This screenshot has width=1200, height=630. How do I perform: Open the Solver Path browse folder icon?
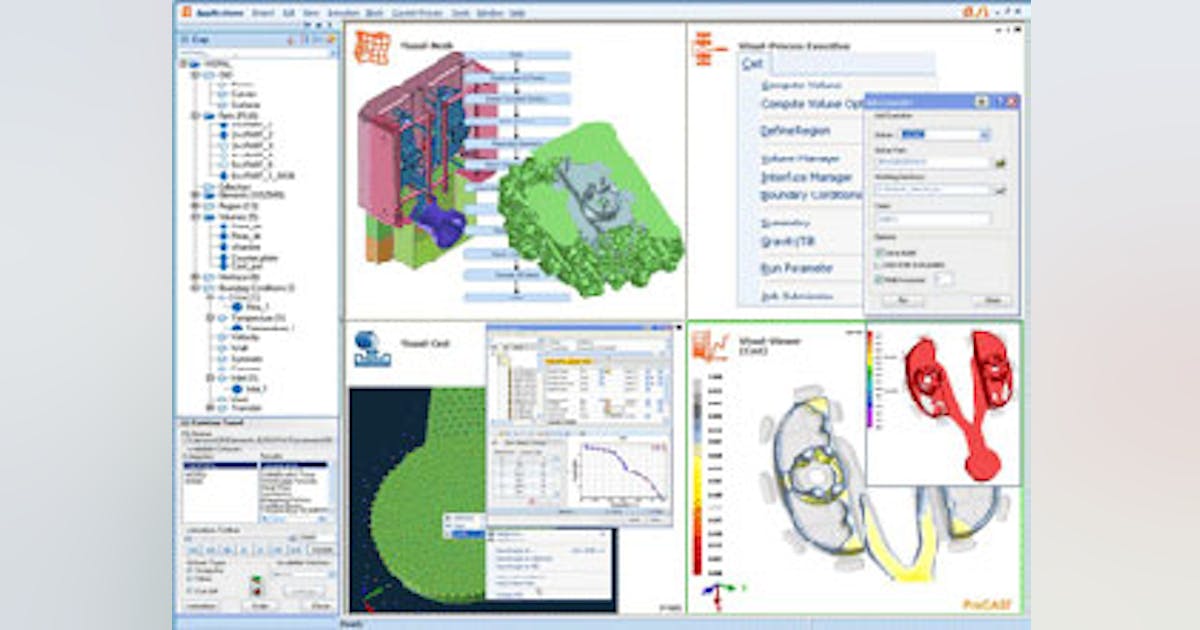click(998, 162)
